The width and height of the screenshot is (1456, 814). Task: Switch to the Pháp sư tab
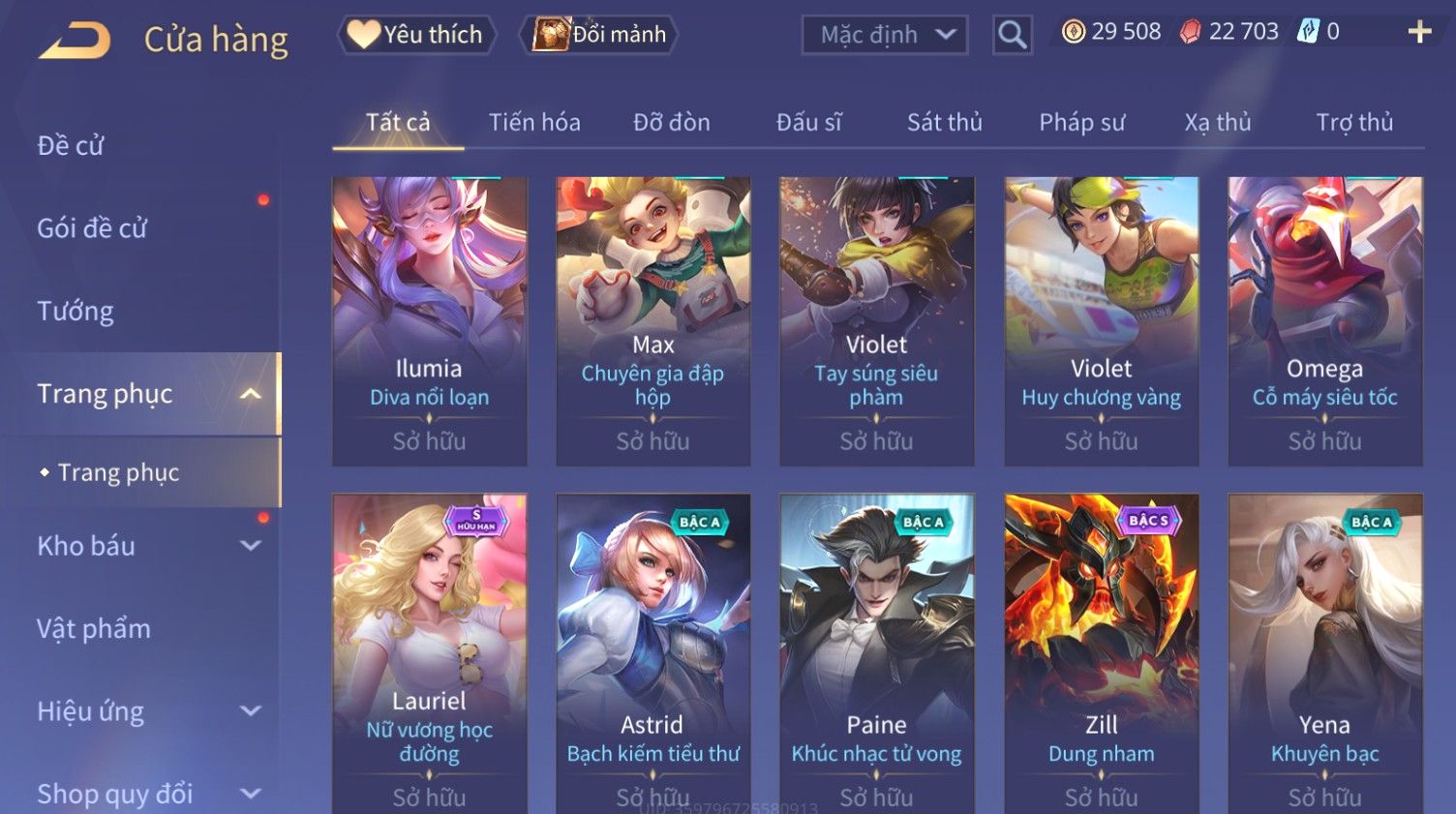(1081, 122)
